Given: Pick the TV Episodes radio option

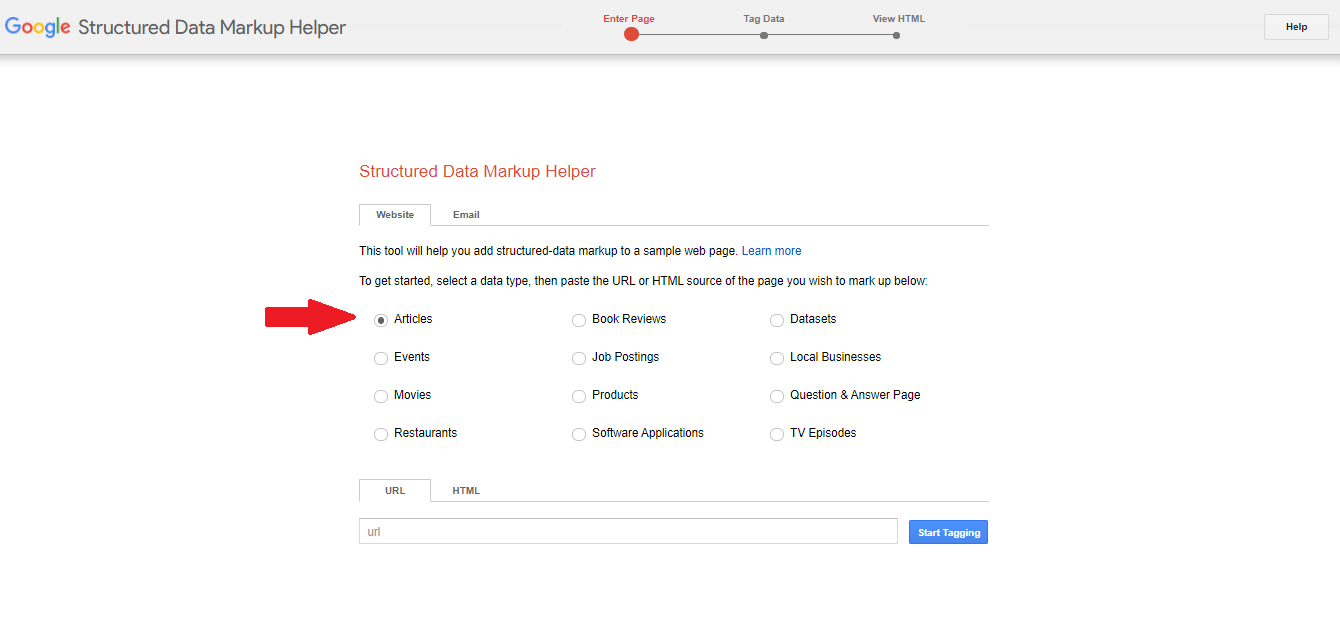Looking at the screenshot, I should tap(777, 434).
